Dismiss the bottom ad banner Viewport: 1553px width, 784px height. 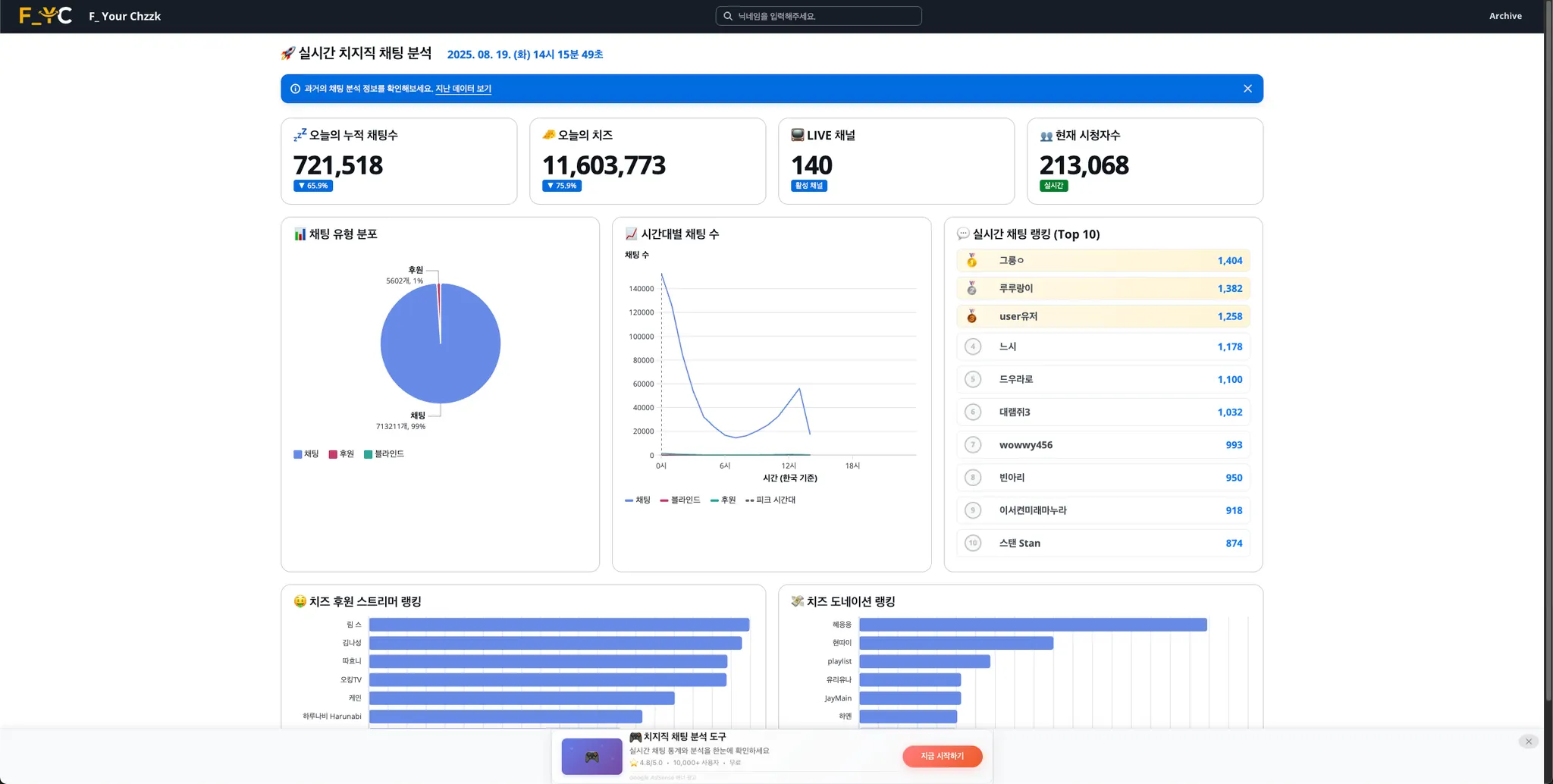[1528, 742]
